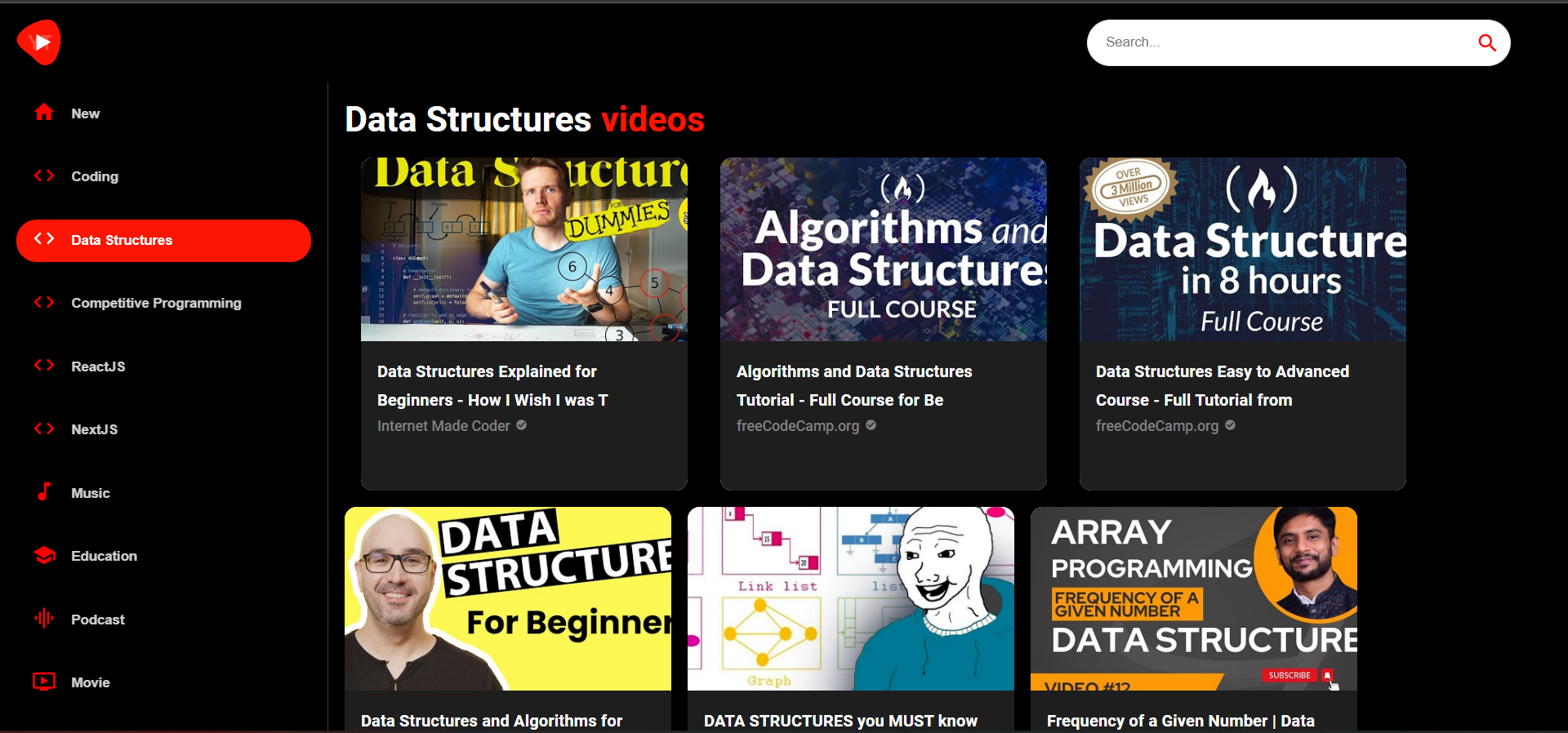Open 'Algorithms and Data Structures Tutorial' title
The image size is (1568, 733).
pyautogui.click(x=854, y=385)
